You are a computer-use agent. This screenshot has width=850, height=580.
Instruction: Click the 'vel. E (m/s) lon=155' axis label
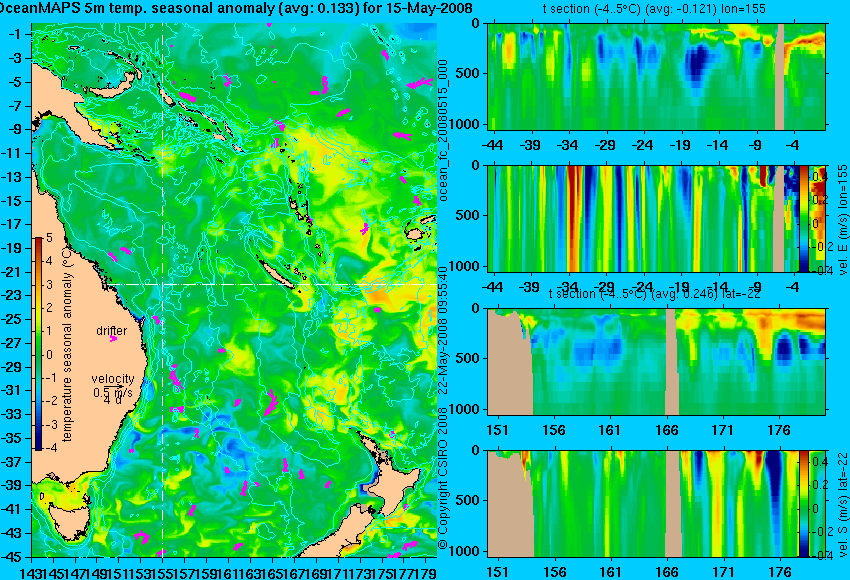click(842, 220)
